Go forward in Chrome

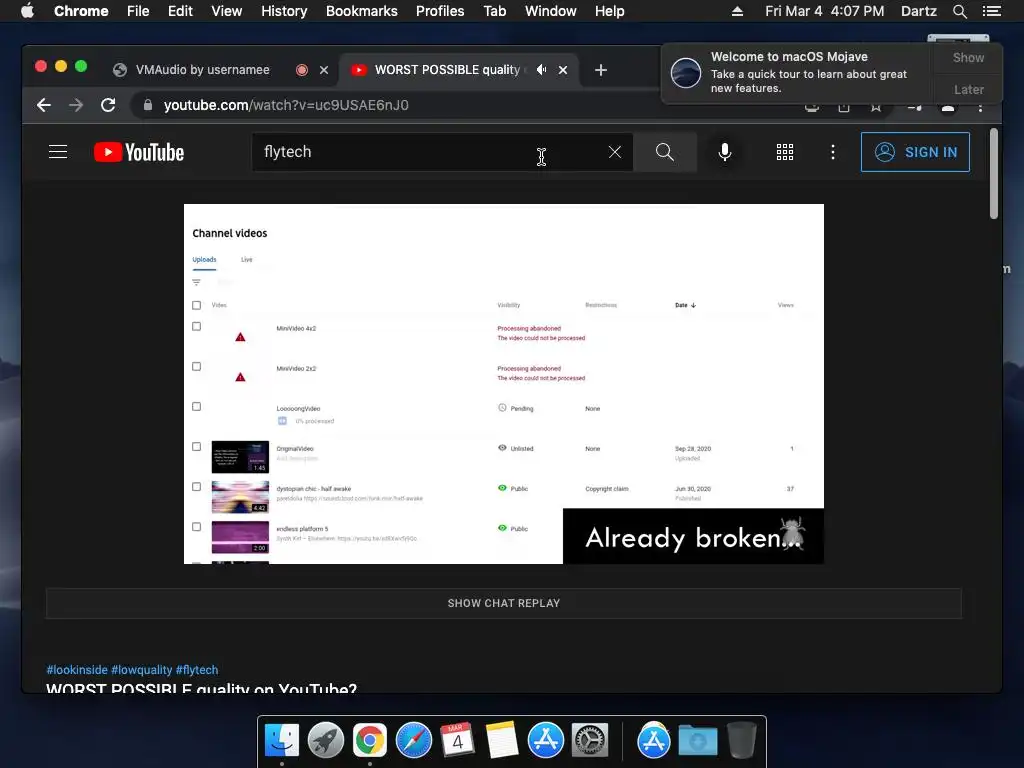[76, 105]
